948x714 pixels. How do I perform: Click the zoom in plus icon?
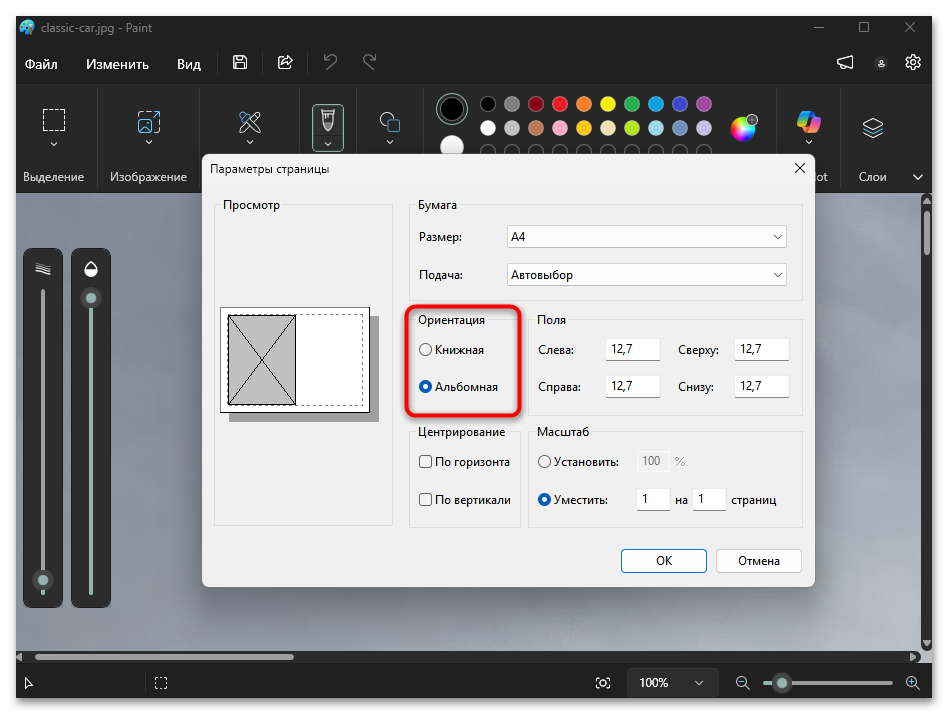(x=912, y=683)
